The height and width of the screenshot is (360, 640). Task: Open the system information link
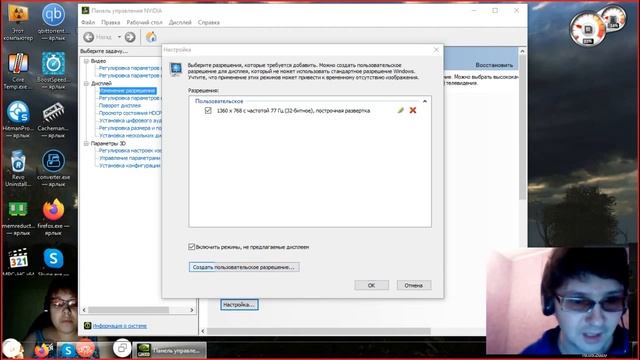[x=120, y=326]
